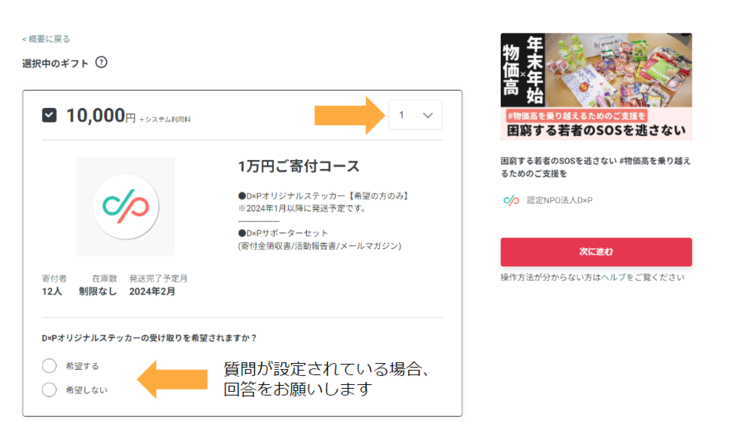736x431 pixels.
Task: Open the quantity dropdown showing 1
Action: (415, 116)
